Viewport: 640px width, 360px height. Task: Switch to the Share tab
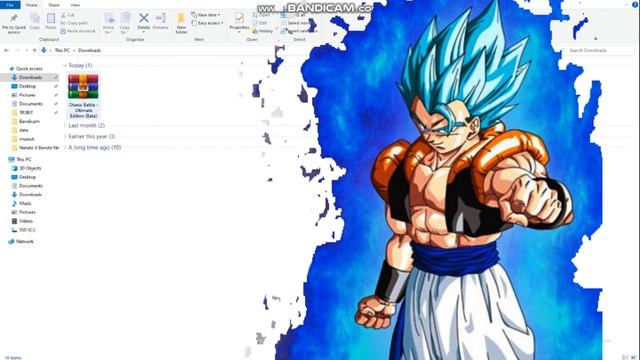coord(53,5)
